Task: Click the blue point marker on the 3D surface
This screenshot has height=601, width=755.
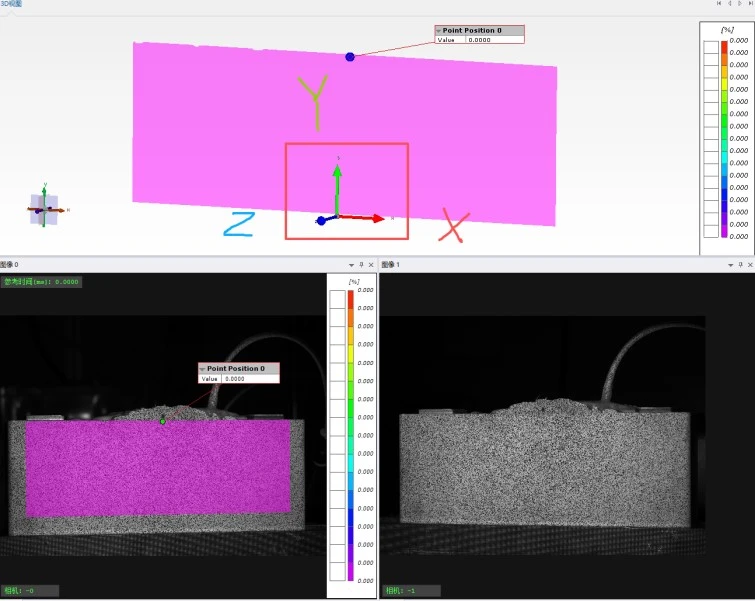Action: pos(350,57)
